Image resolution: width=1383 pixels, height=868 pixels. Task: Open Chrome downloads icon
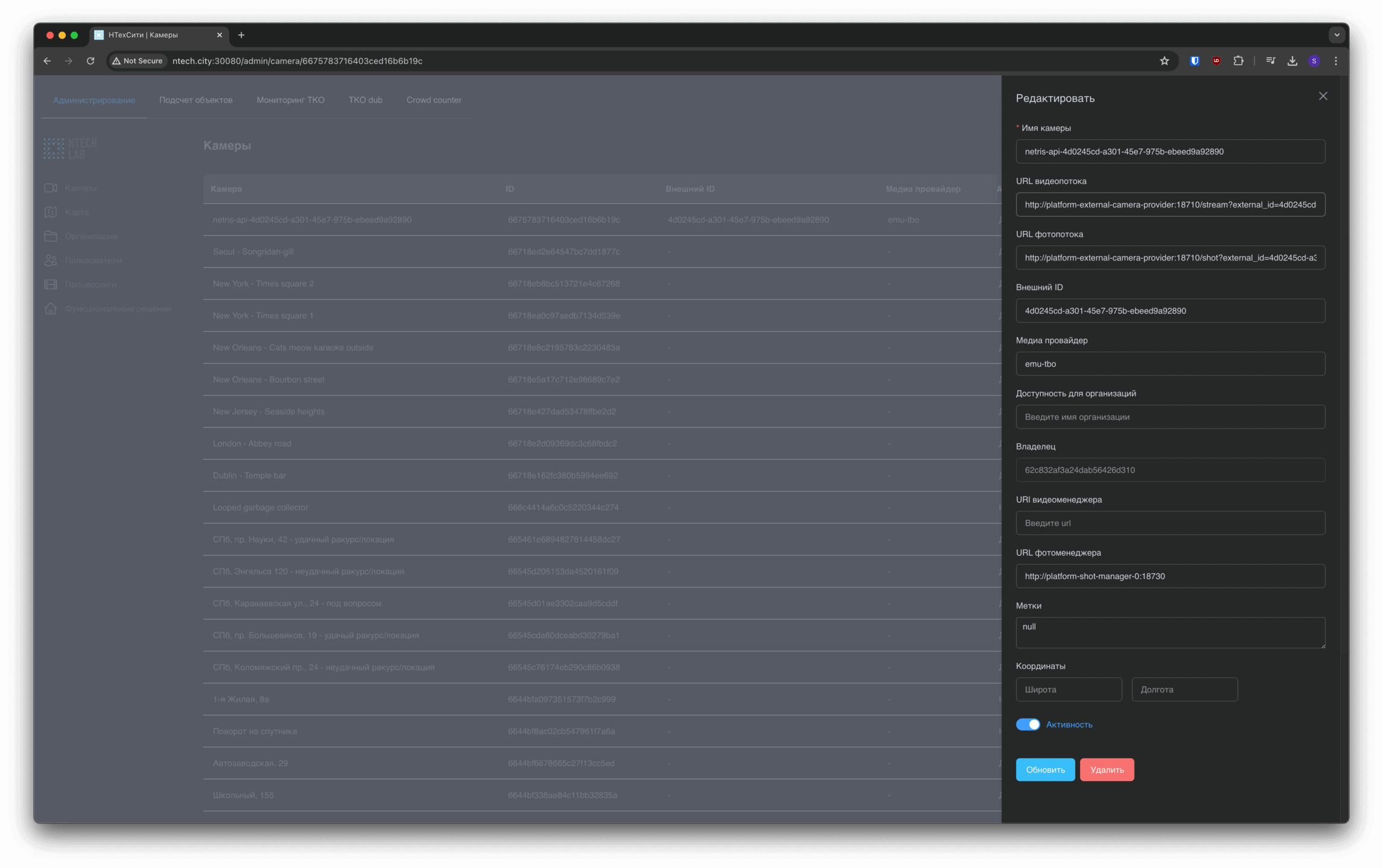coord(1292,61)
